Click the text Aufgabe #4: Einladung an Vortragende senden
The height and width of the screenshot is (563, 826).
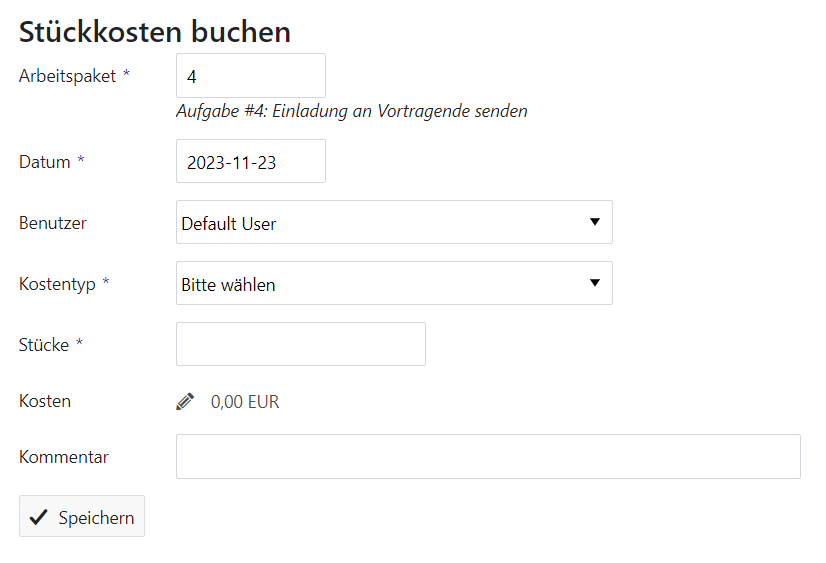tap(352, 111)
